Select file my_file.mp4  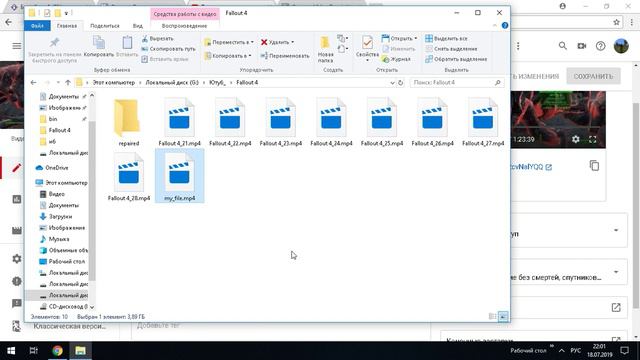(x=179, y=176)
